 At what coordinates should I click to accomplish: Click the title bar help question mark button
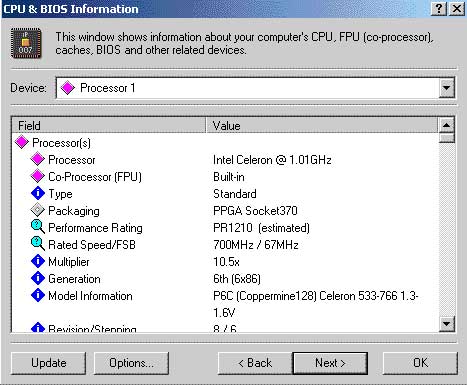click(439, 9)
